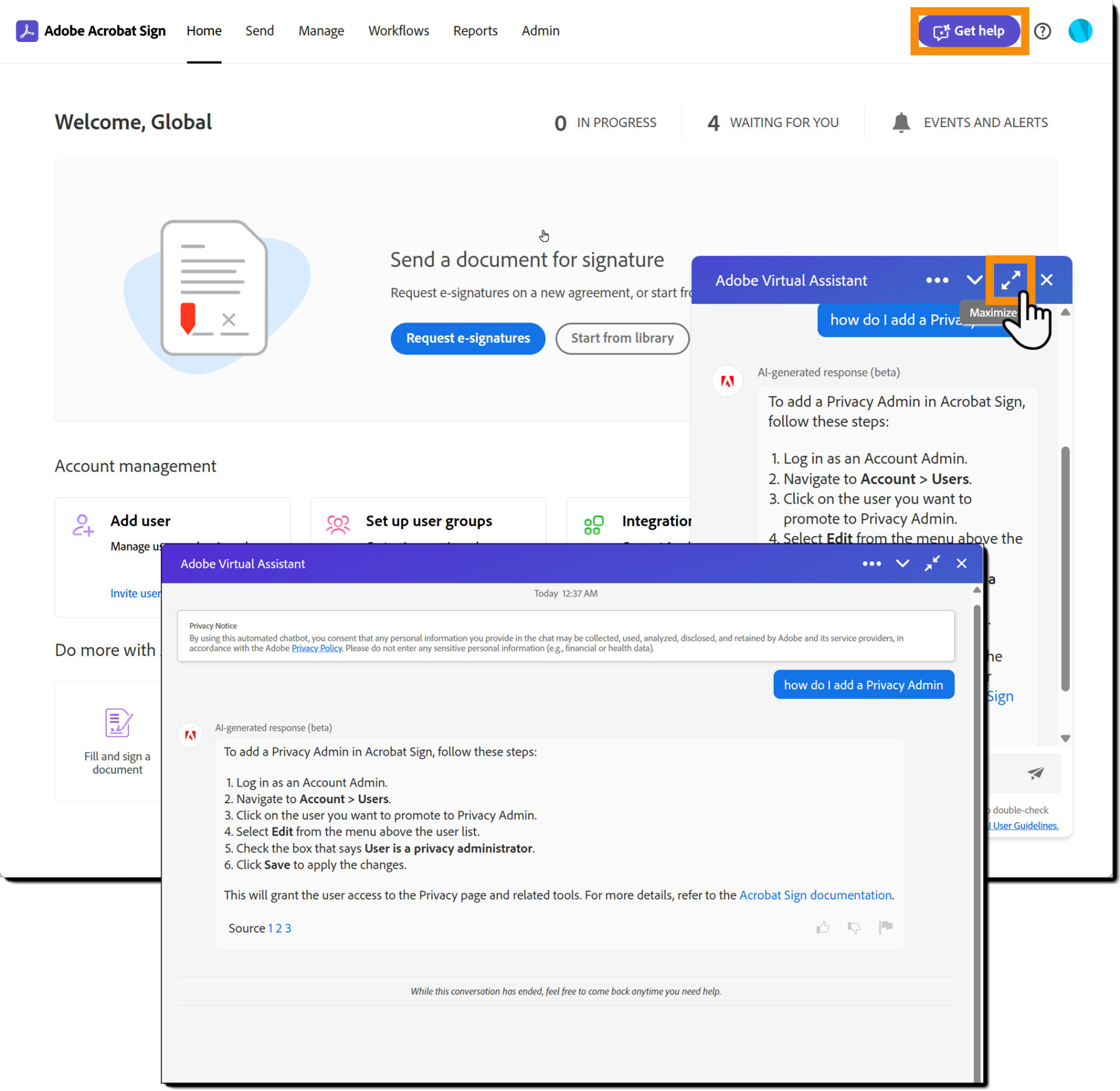
Task: Click Start from library button
Action: pyautogui.click(x=622, y=338)
